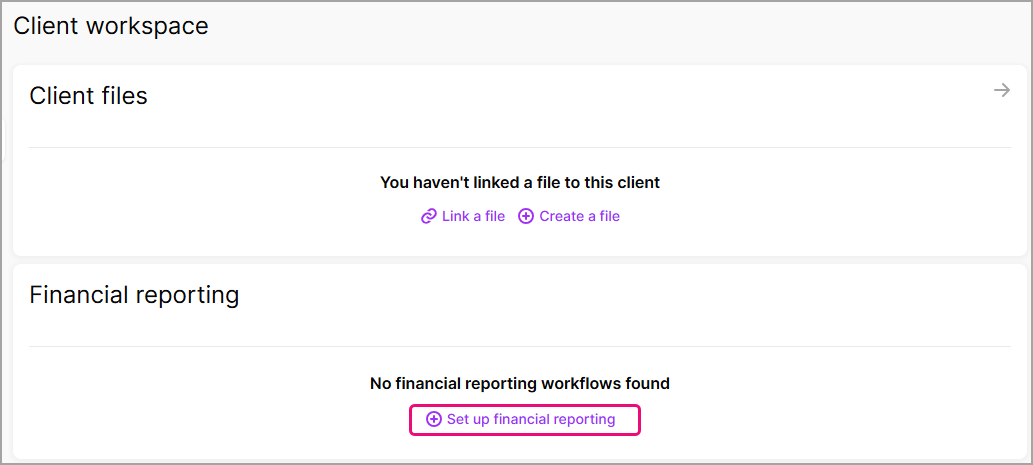The height and width of the screenshot is (465, 1033).
Task: Click the plus icon beside Set up financial reporting
Action: click(x=434, y=419)
